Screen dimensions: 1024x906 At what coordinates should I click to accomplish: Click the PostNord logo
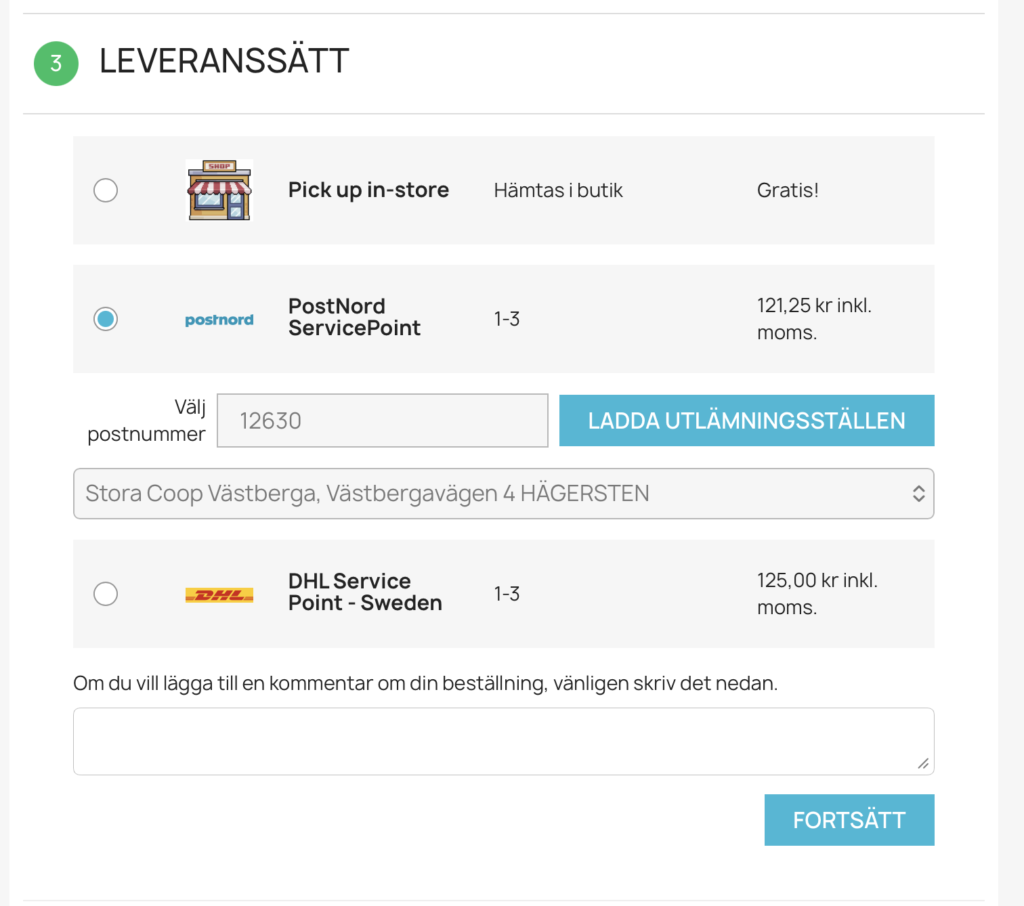(x=219, y=320)
